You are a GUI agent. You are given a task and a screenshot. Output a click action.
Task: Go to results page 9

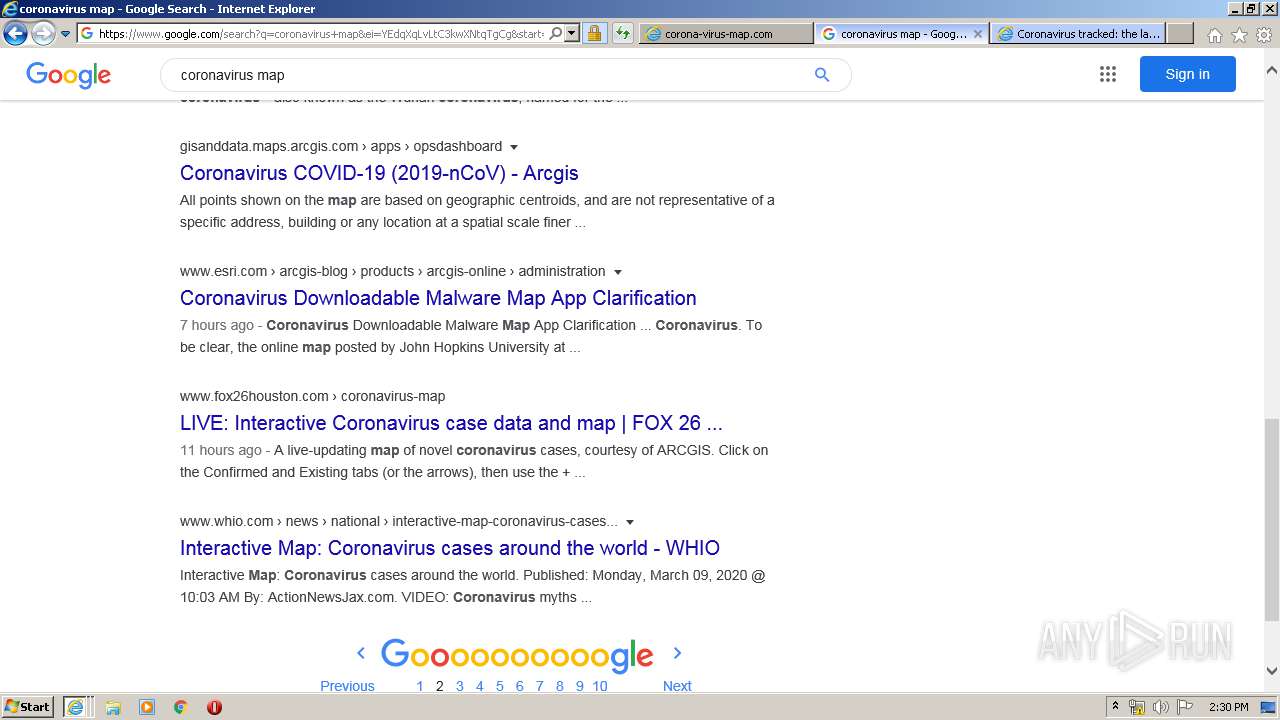(x=580, y=686)
